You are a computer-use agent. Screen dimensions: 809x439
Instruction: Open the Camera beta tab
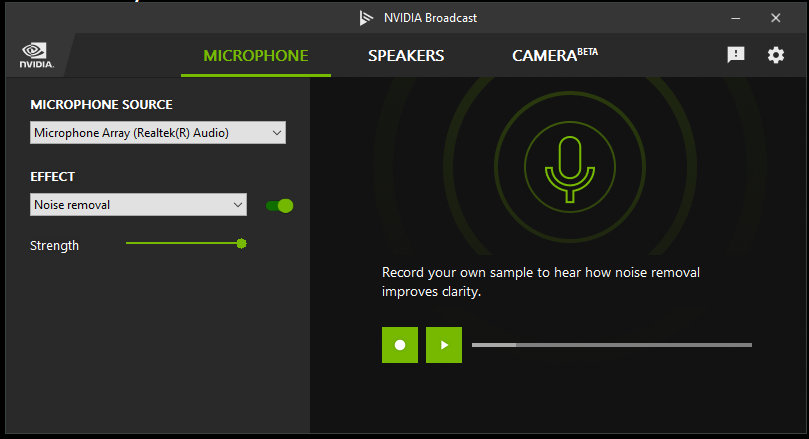tap(555, 55)
